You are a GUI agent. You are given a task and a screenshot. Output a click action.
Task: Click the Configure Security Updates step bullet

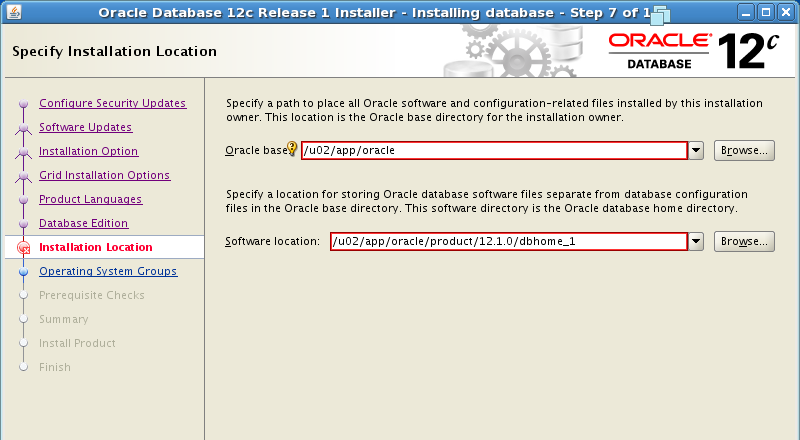(23, 104)
